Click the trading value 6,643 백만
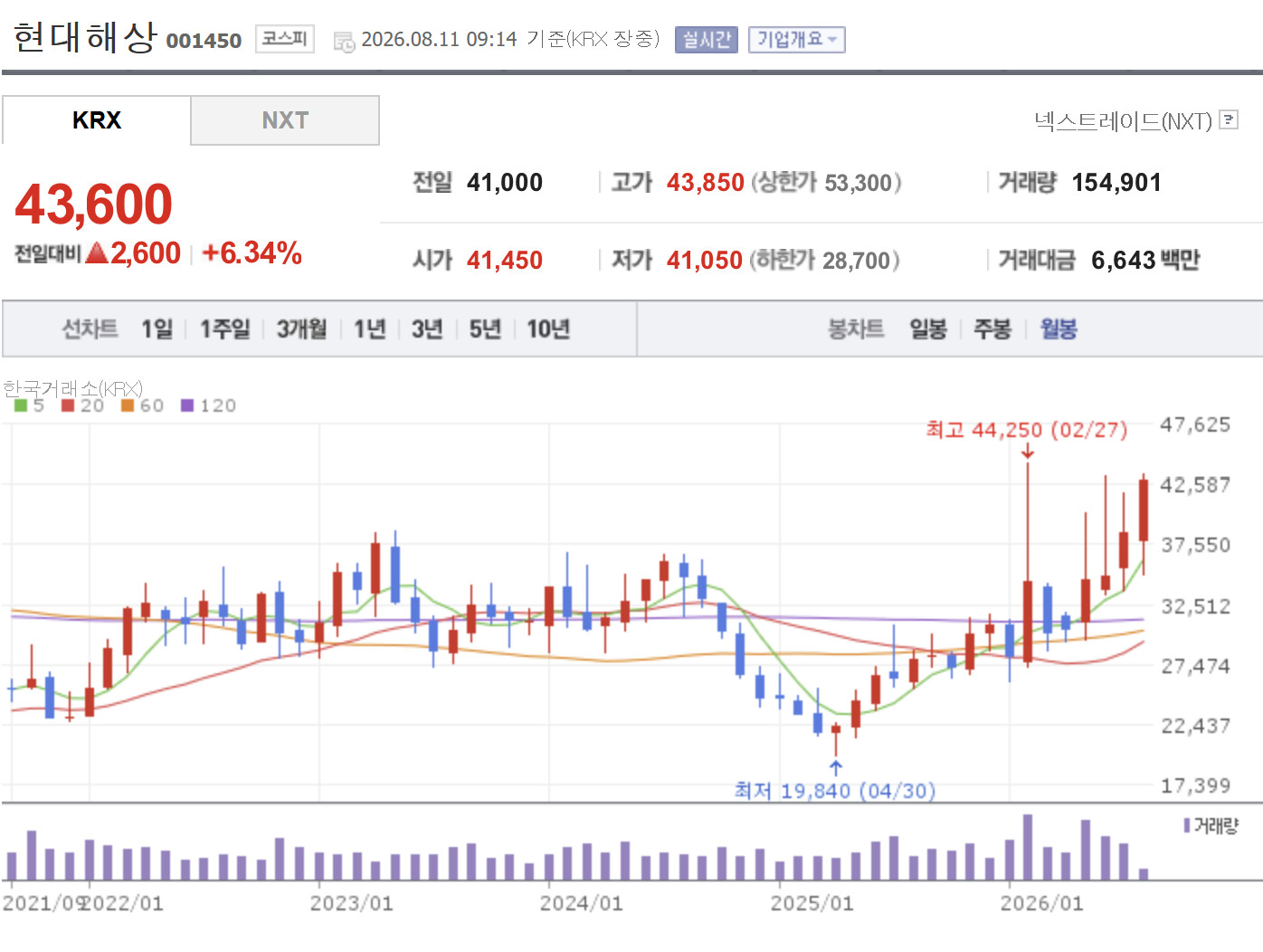This screenshot has width=1263, height=952. [x=1145, y=261]
